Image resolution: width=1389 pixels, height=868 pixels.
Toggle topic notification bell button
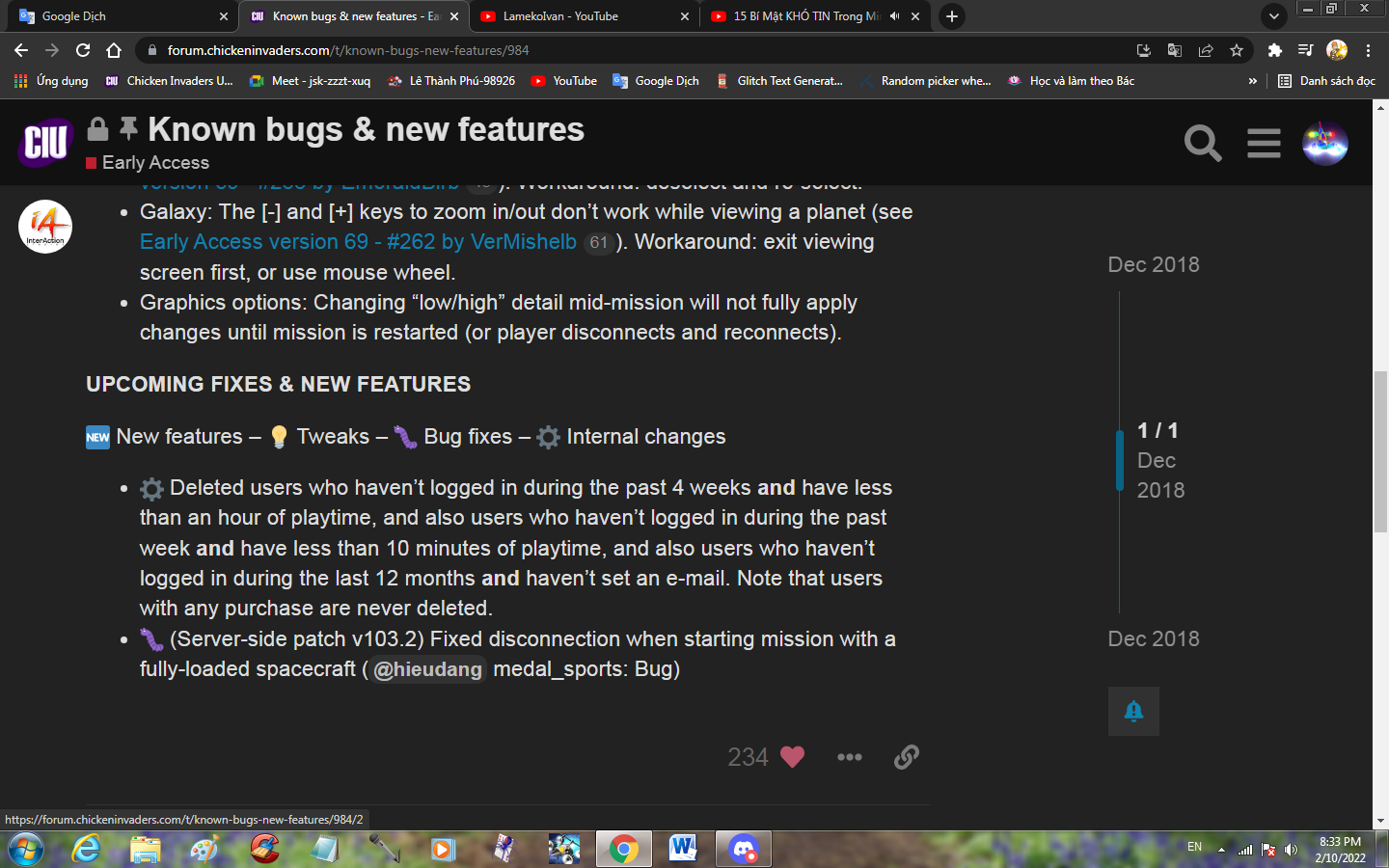[1133, 712]
